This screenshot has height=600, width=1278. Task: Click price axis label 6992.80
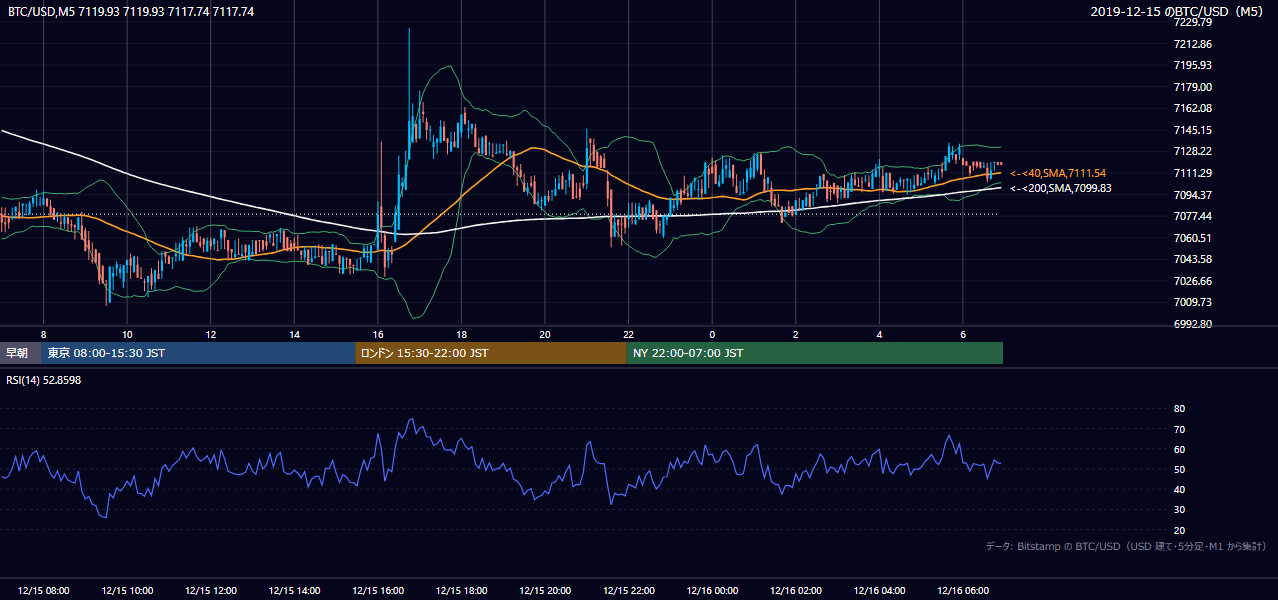1193,324
